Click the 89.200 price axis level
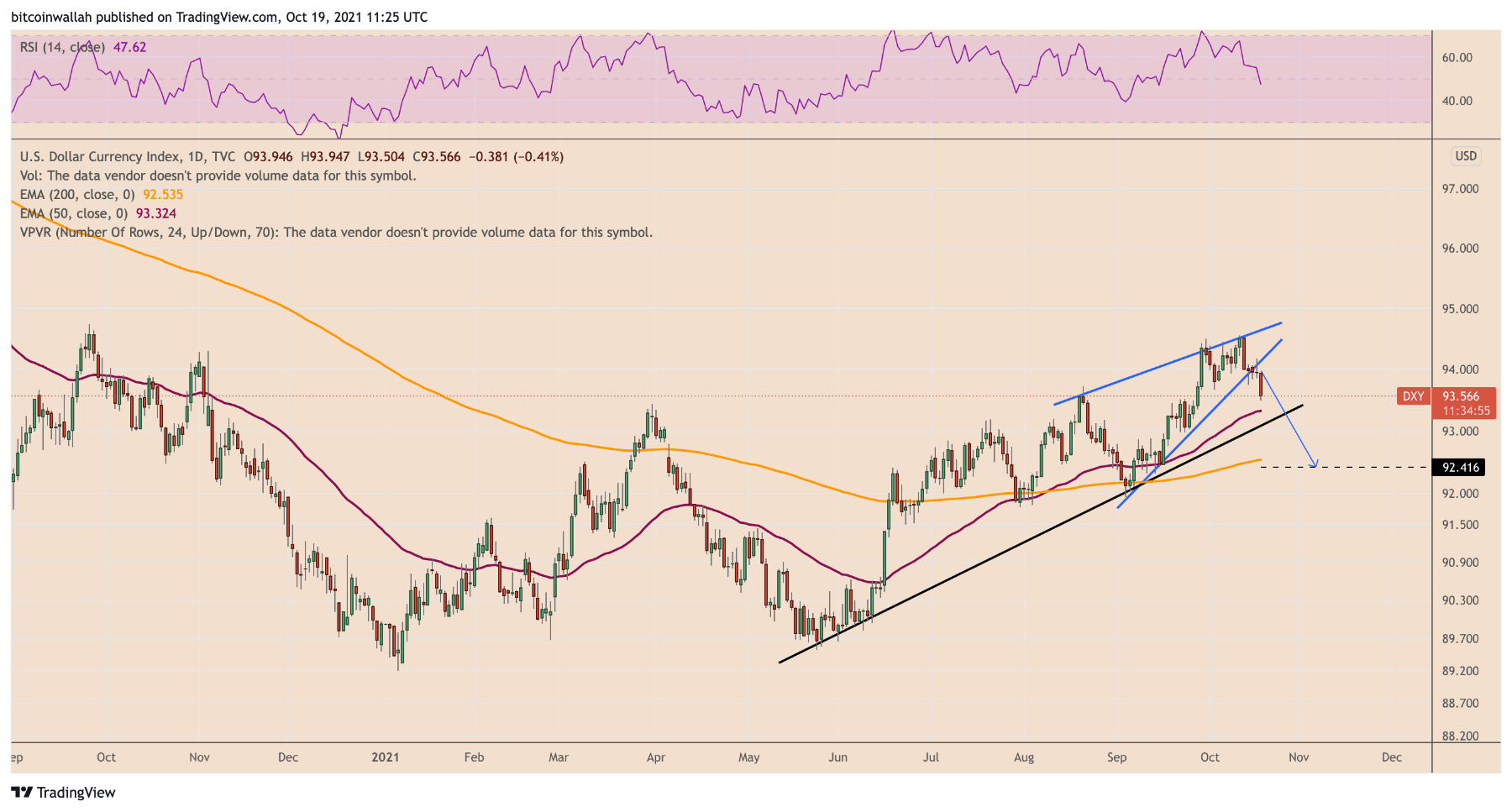The height and width of the screenshot is (812, 1512). [1460, 671]
